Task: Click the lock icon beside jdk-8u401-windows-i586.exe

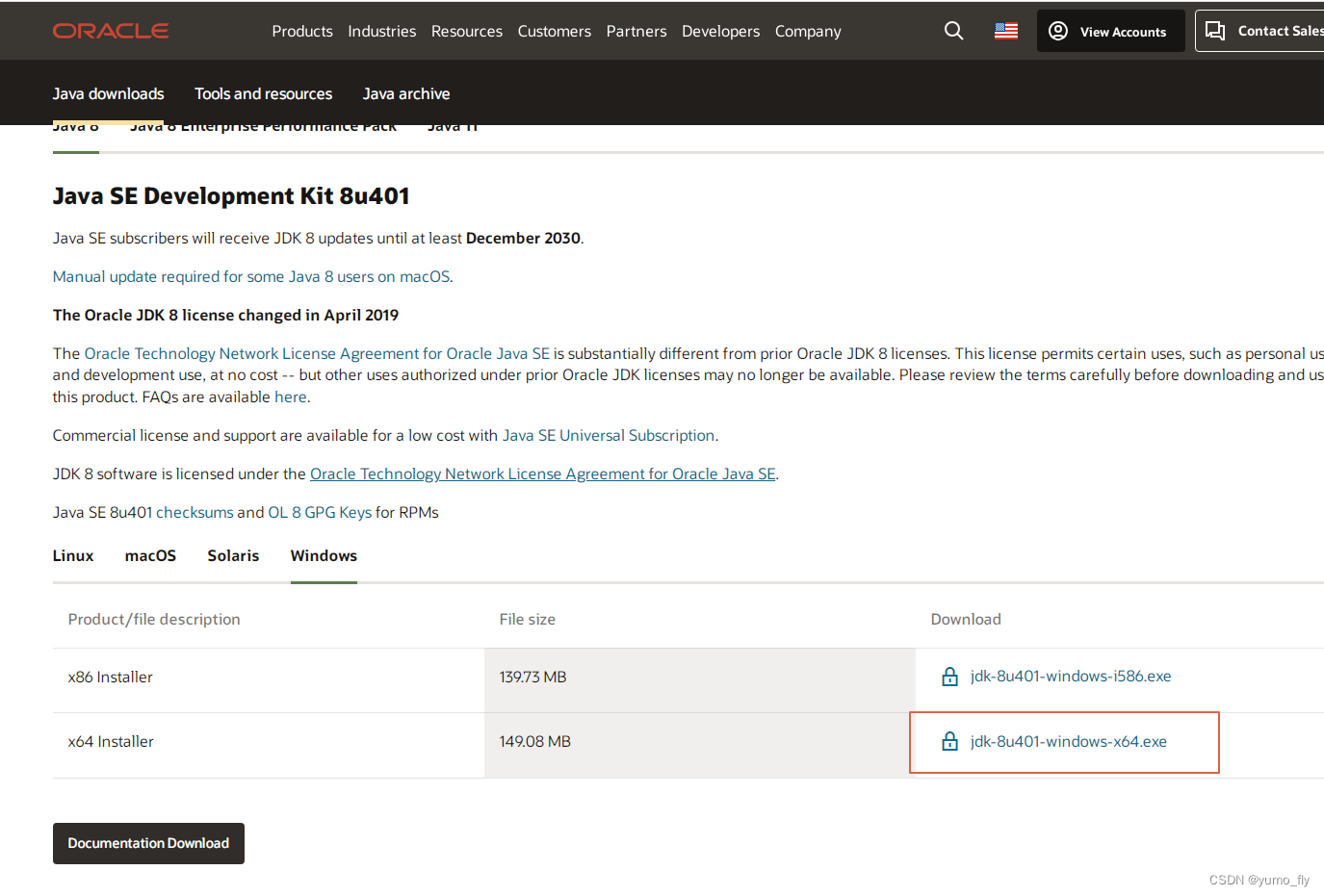Action: coord(949,677)
